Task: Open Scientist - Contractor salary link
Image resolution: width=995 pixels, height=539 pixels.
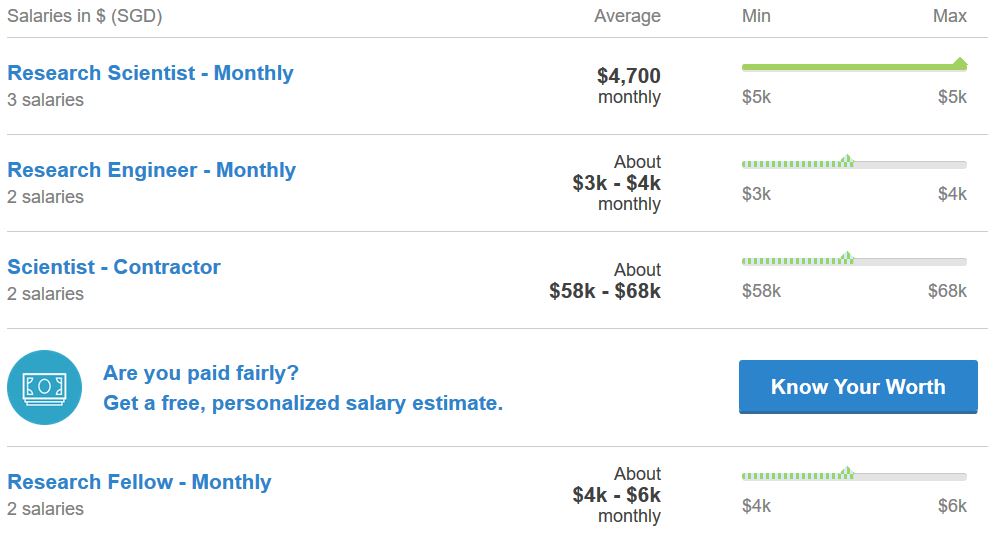Action: click(114, 267)
